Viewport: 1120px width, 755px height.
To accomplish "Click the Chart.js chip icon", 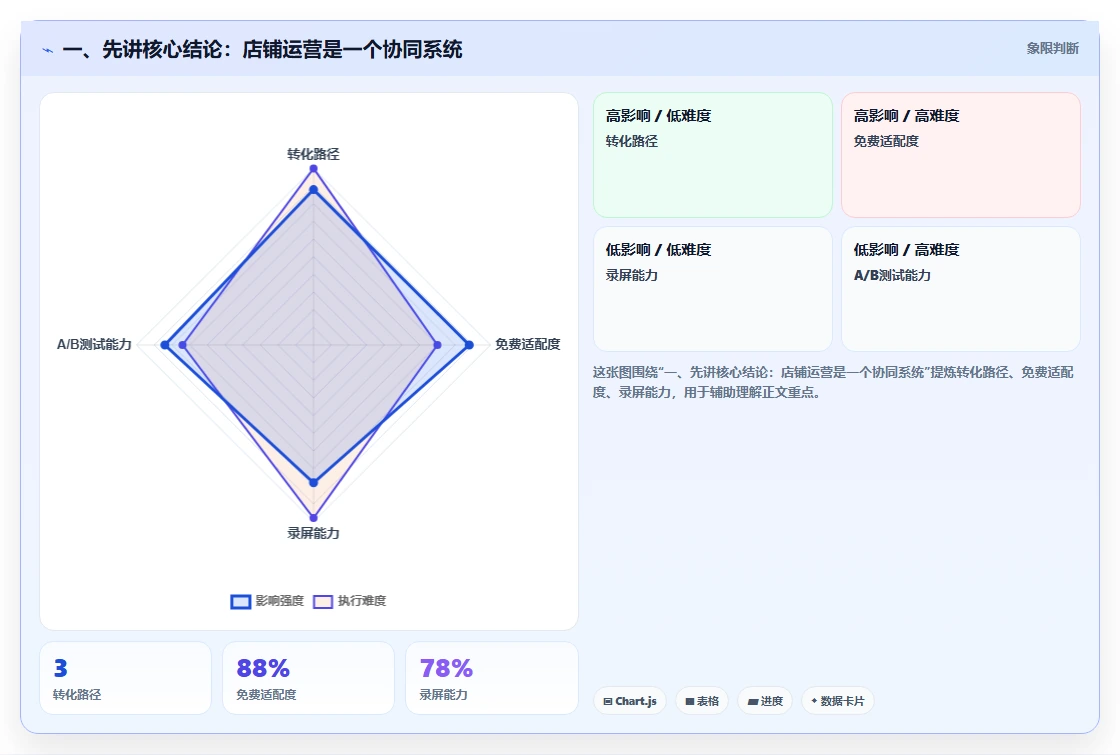I will click(x=608, y=701).
